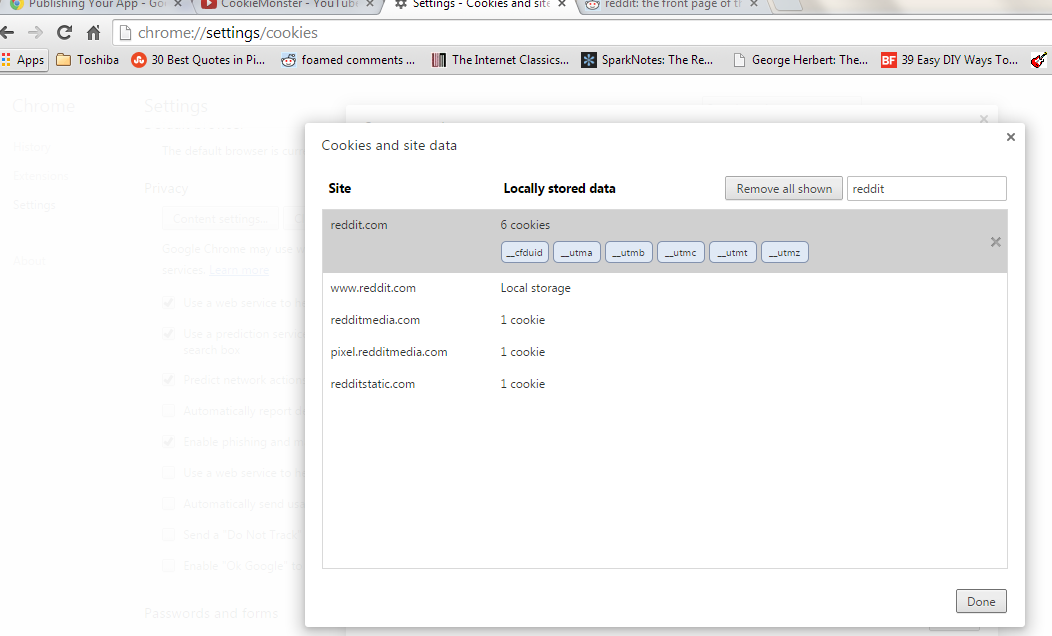1052x636 pixels.
Task: Close the Publishing Your App tab
Action: click(178, 4)
